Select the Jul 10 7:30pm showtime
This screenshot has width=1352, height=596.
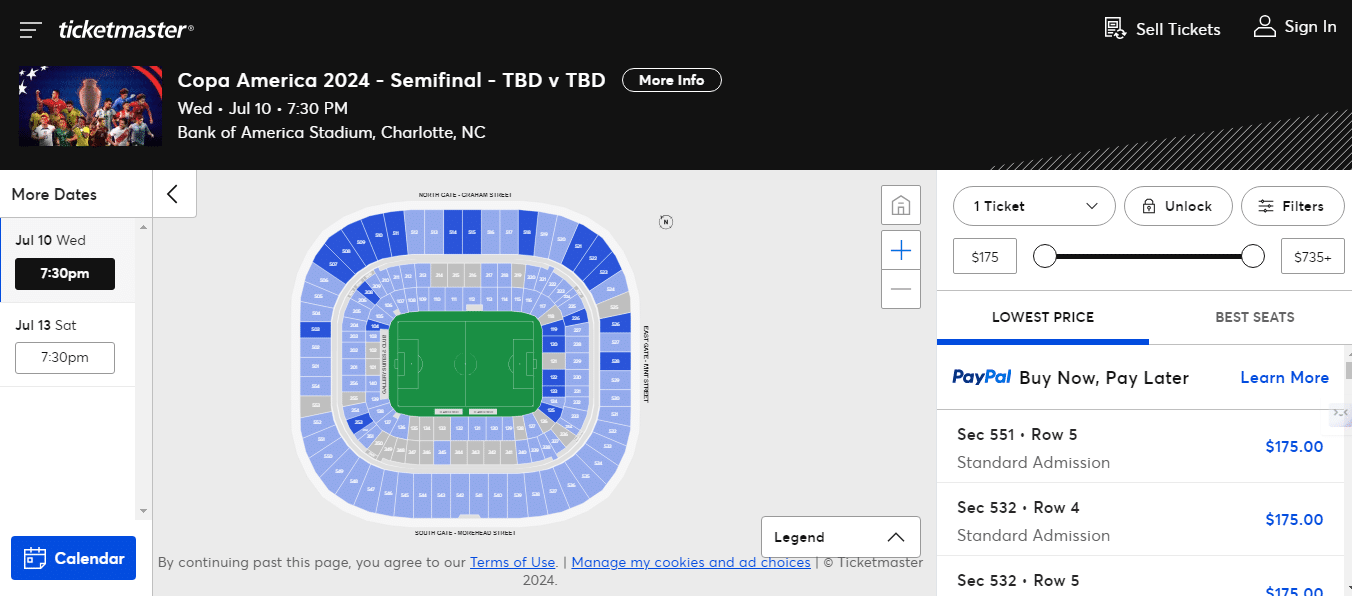pos(65,273)
